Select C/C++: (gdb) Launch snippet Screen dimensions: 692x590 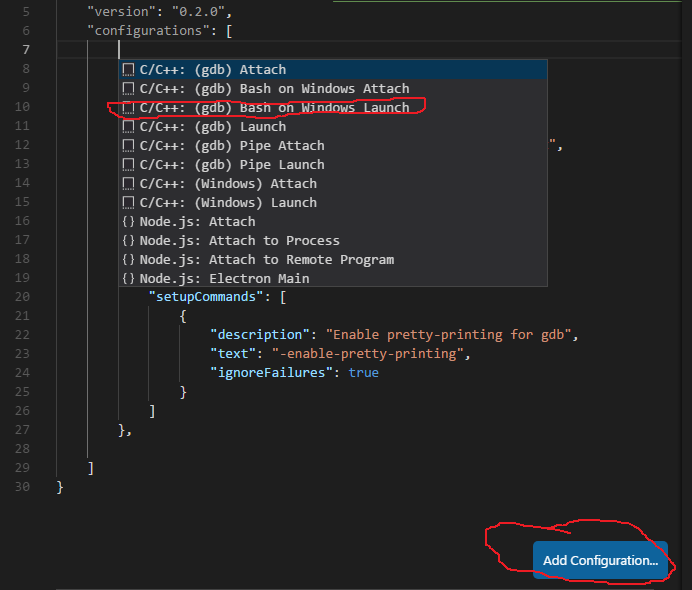click(x=333, y=127)
